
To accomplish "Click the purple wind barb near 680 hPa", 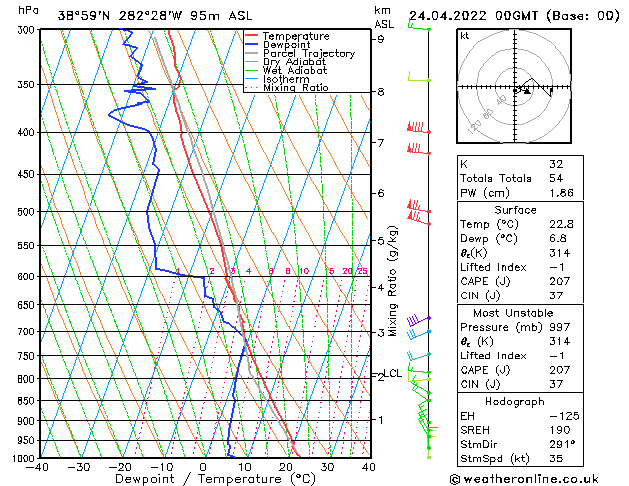I will point(418,320).
